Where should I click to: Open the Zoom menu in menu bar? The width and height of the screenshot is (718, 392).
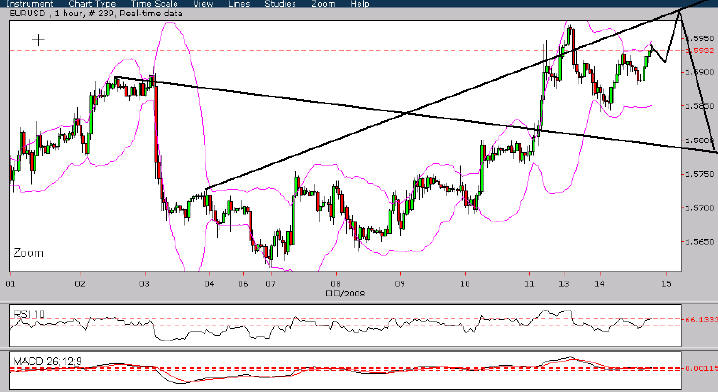tap(323, 4)
